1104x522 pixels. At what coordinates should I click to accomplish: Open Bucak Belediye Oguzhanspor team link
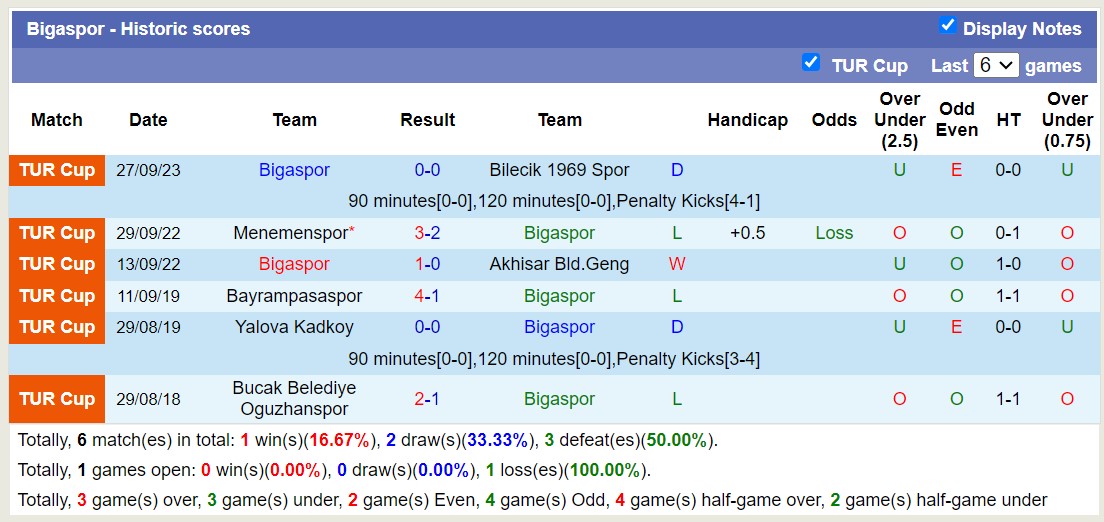(294, 399)
